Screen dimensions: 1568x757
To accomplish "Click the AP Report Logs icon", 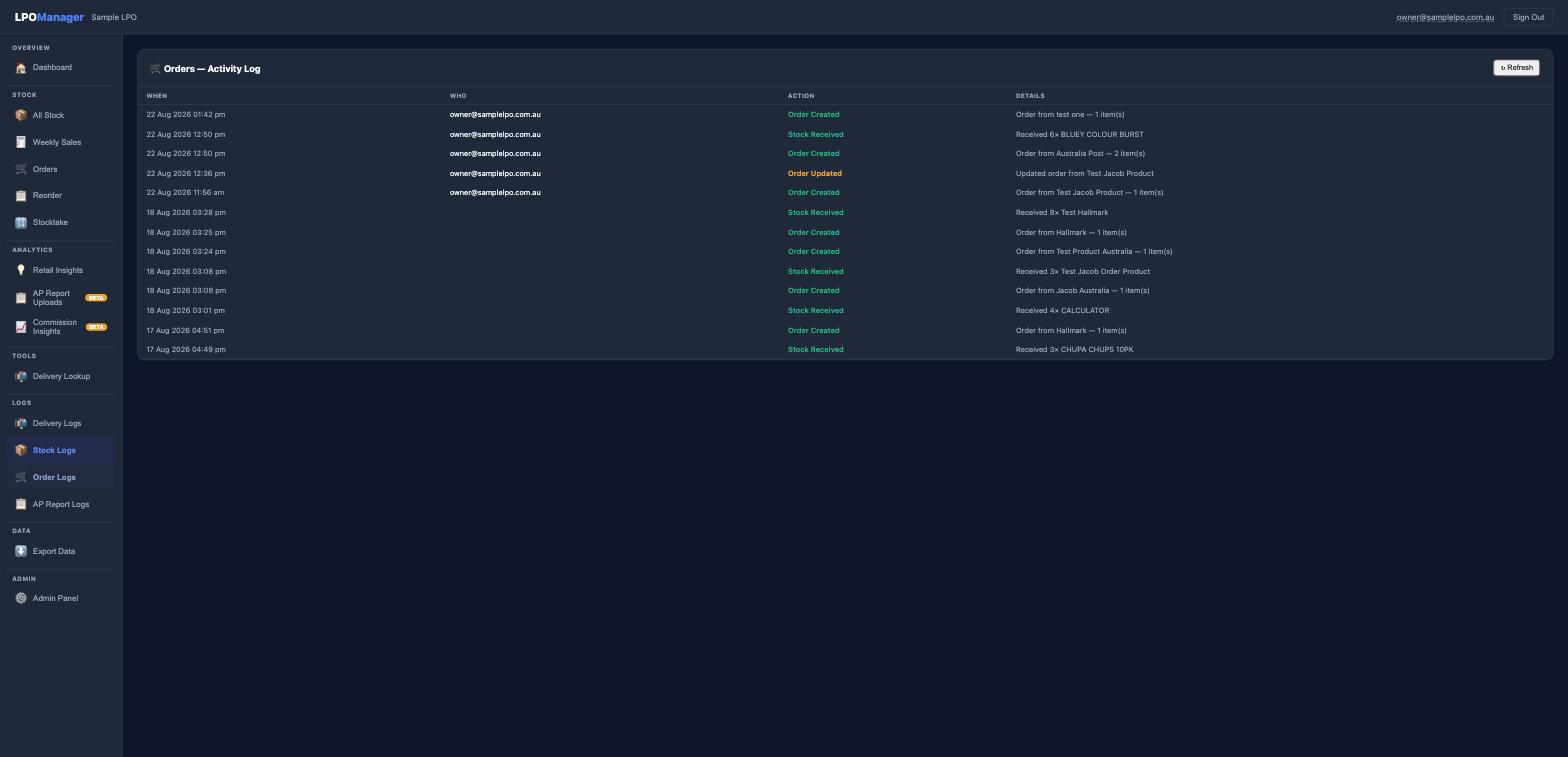I will pyautogui.click(x=21, y=504).
